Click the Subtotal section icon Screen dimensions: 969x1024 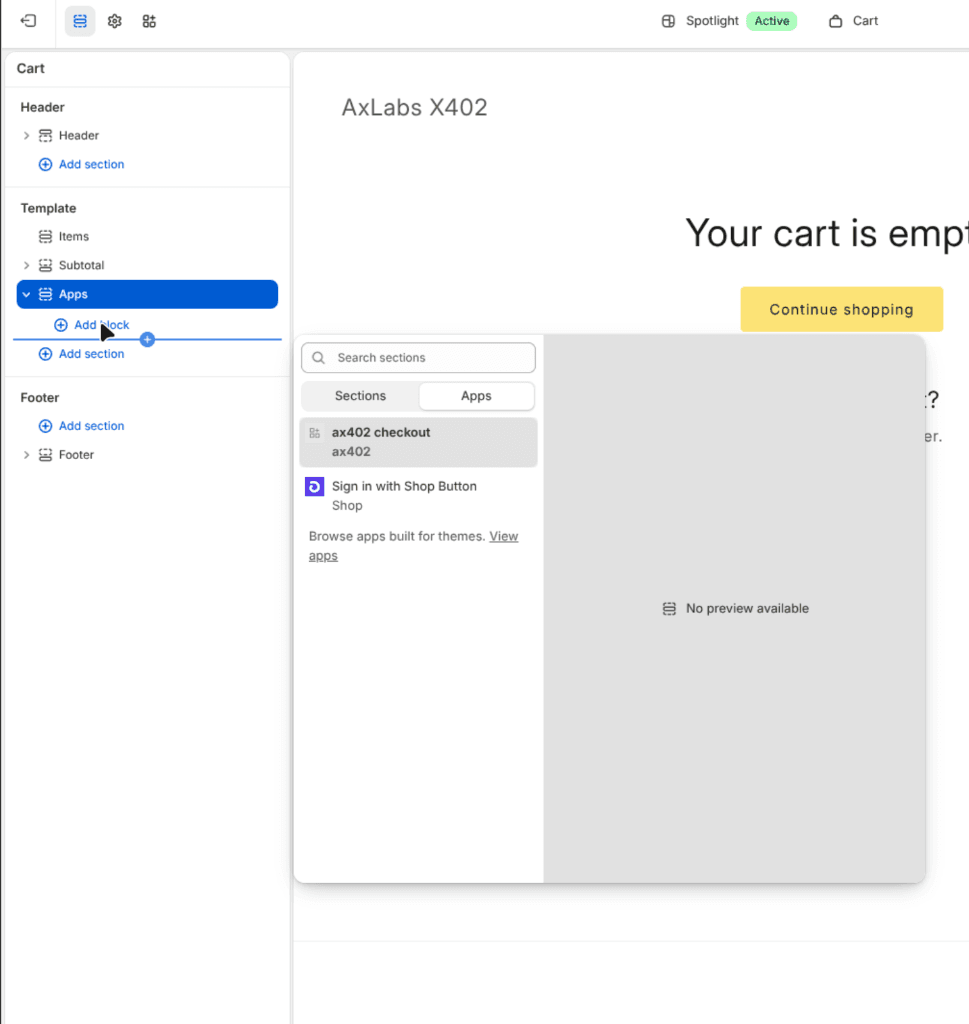(x=45, y=265)
